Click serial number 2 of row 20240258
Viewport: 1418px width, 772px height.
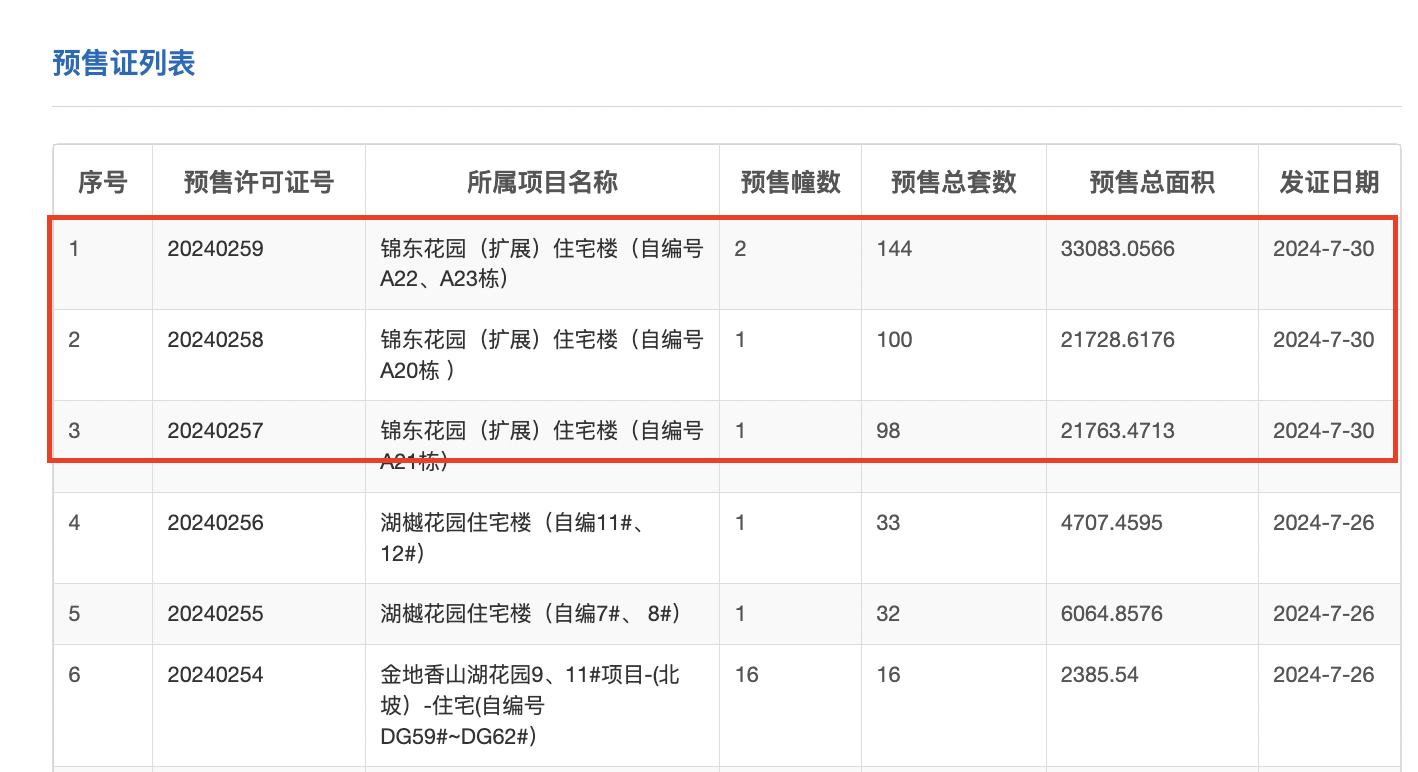[x=74, y=340]
